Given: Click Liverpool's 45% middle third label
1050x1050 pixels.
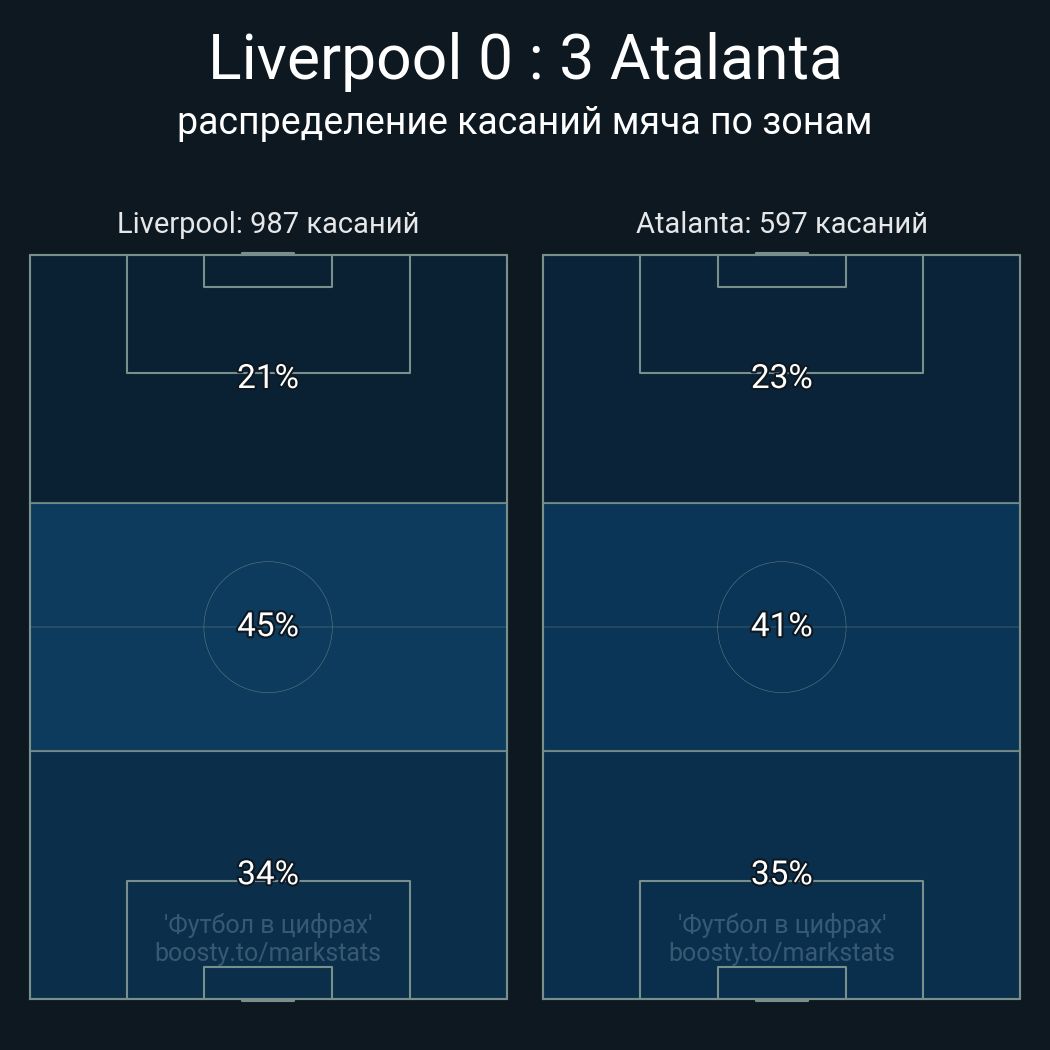Looking at the screenshot, I should point(268,625).
